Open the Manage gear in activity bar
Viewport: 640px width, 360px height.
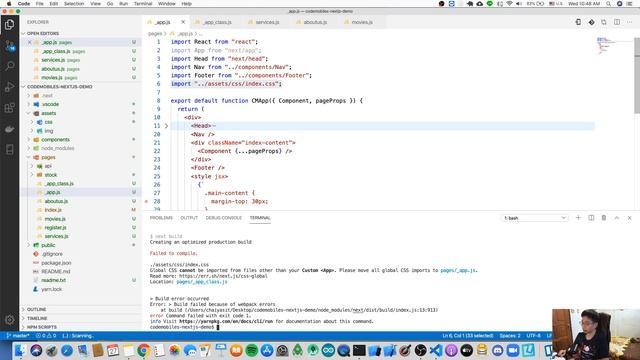pyautogui.click(x=9, y=320)
